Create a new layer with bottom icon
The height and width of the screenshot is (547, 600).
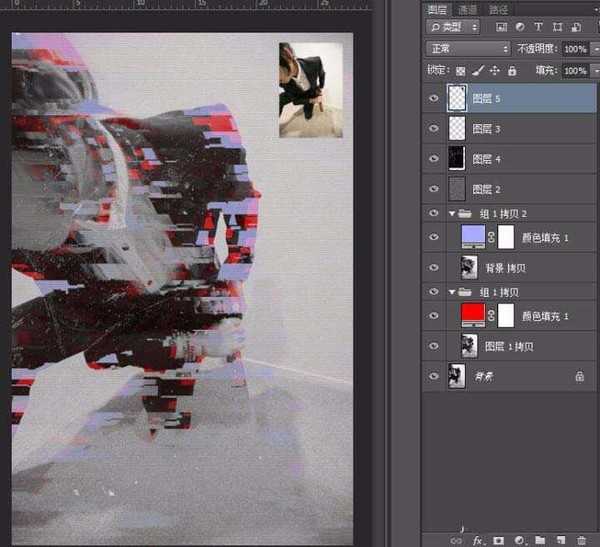(x=560, y=540)
